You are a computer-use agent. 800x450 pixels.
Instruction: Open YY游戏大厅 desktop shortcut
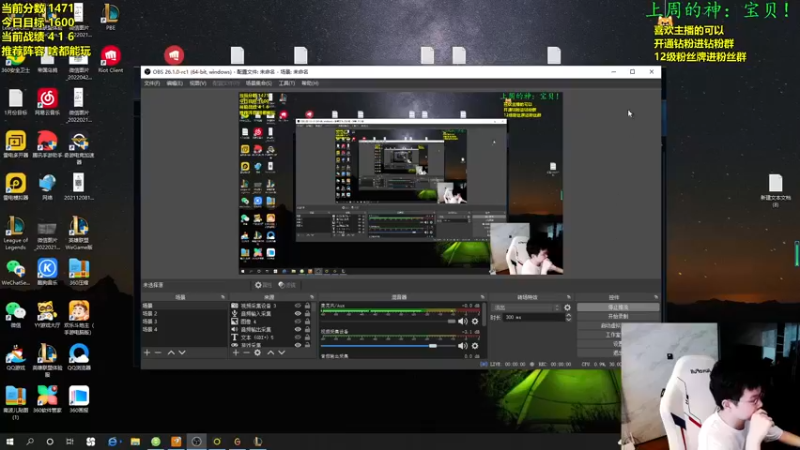point(47,314)
